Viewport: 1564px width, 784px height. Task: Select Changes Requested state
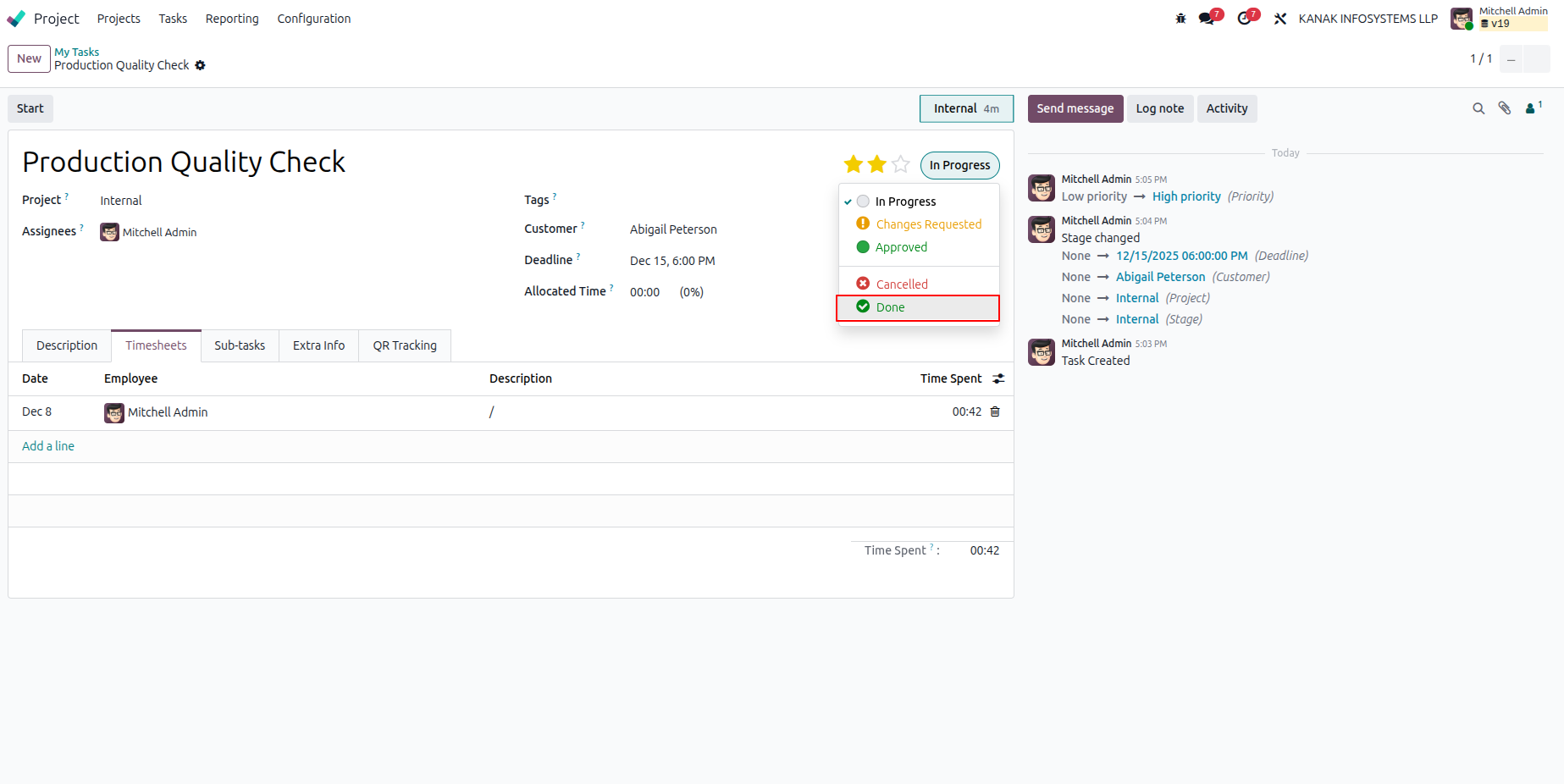[919, 224]
